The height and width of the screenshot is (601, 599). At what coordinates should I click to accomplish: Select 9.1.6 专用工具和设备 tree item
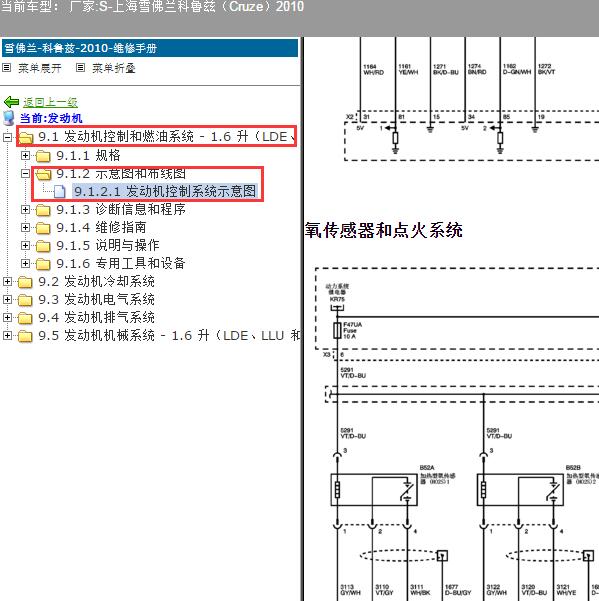click(x=121, y=263)
